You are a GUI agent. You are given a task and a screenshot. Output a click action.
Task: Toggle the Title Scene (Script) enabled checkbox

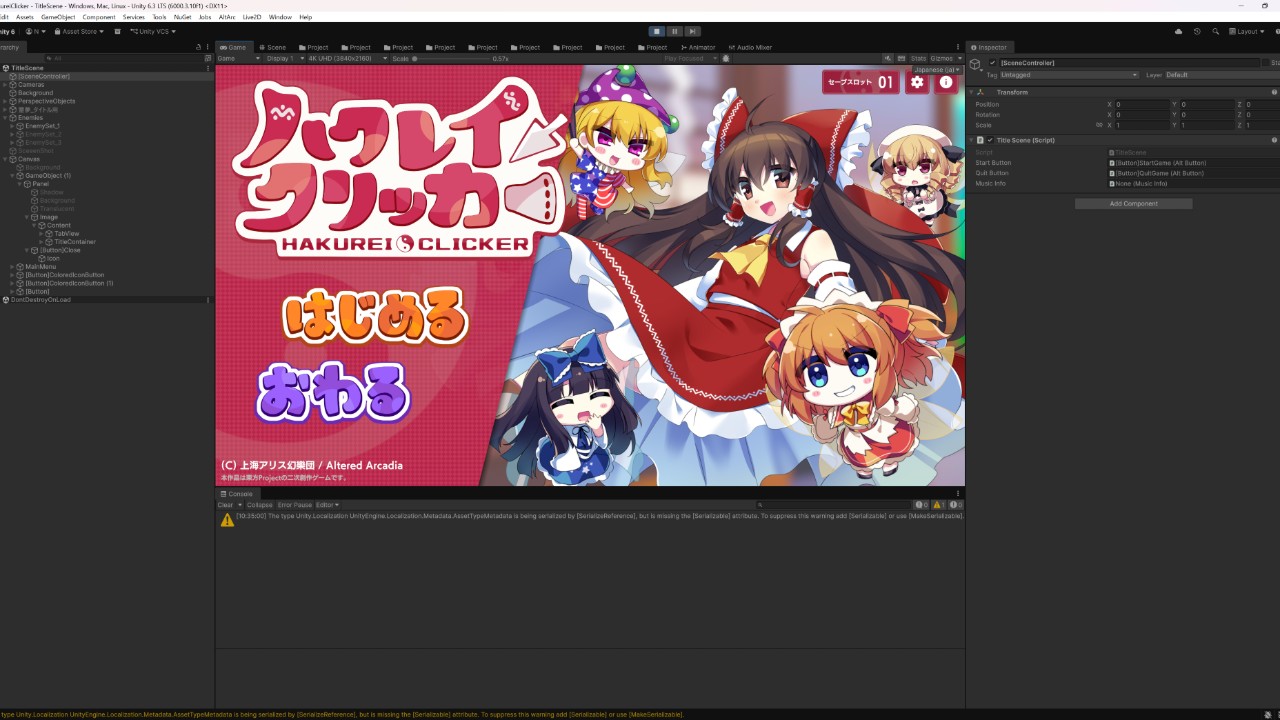click(x=990, y=140)
